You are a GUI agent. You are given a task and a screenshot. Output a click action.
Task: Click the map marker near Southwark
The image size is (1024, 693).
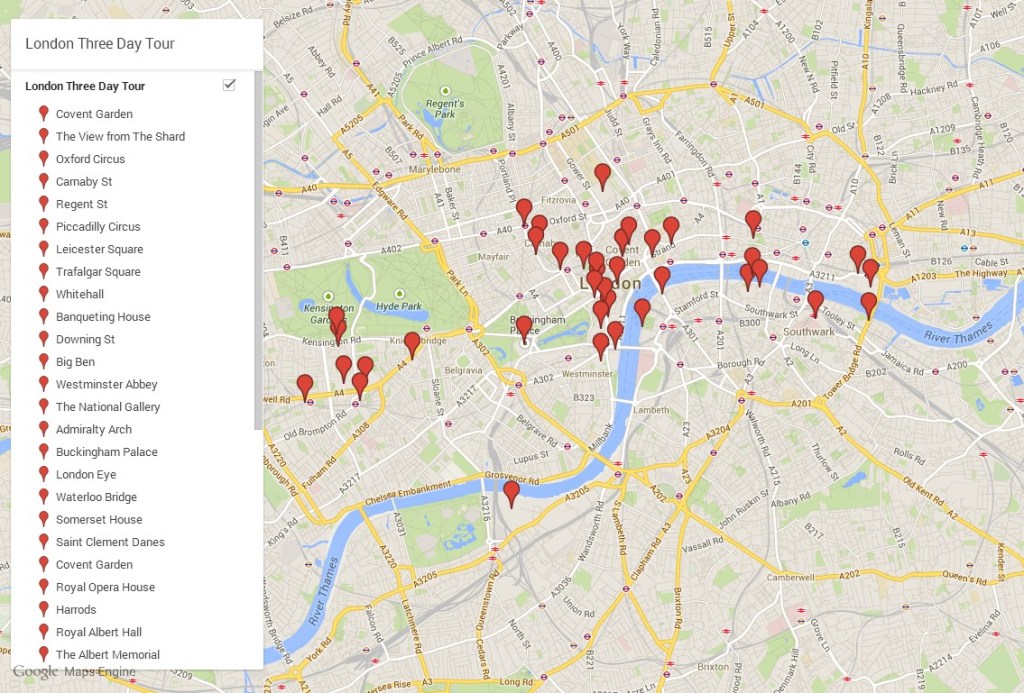click(815, 301)
